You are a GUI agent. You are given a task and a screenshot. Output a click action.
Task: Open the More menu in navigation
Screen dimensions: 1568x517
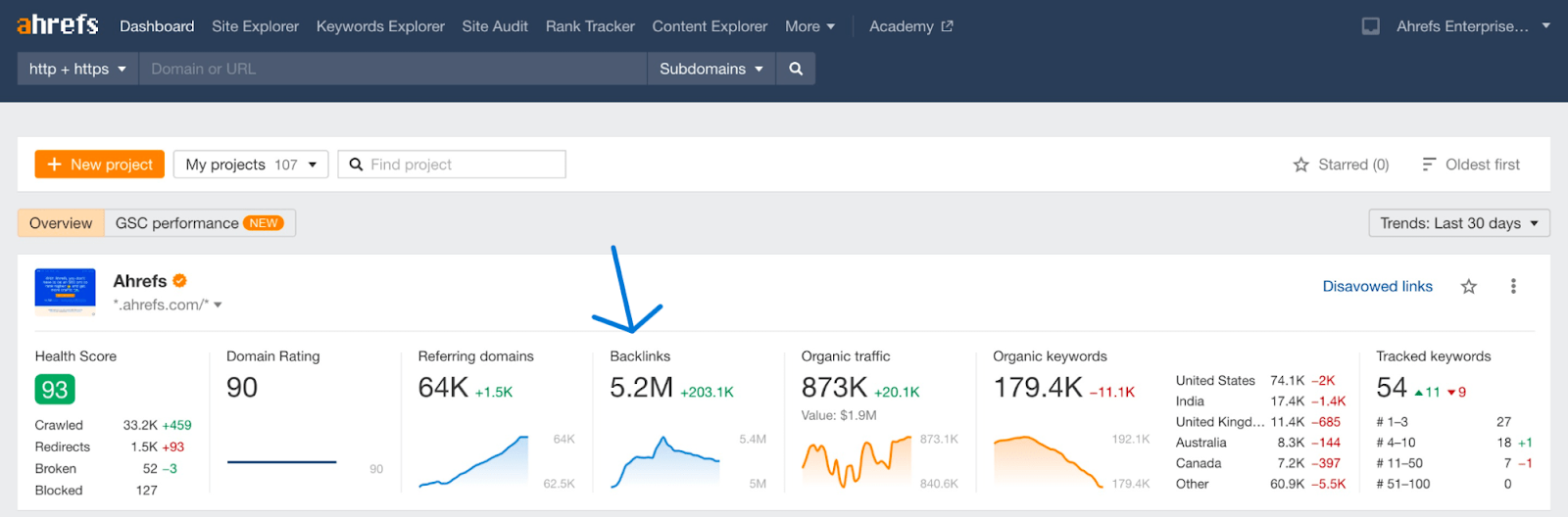tap(809, 26)
